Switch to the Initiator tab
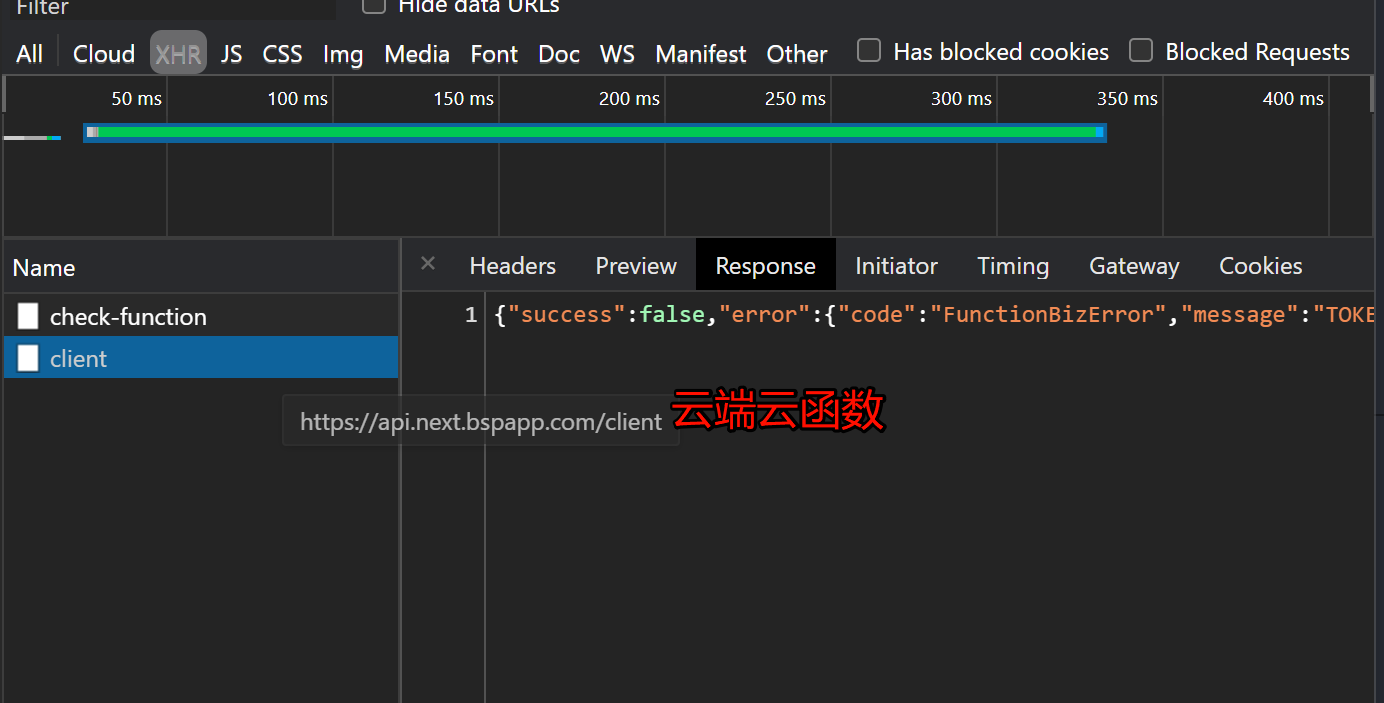Image resolution: width=1384 pixels, height=703 pixels. coord(896,266)
